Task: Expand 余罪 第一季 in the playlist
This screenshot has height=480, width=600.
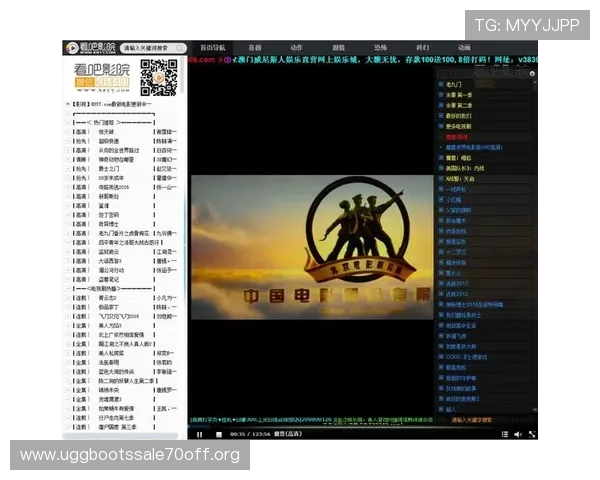Action: 441,95
